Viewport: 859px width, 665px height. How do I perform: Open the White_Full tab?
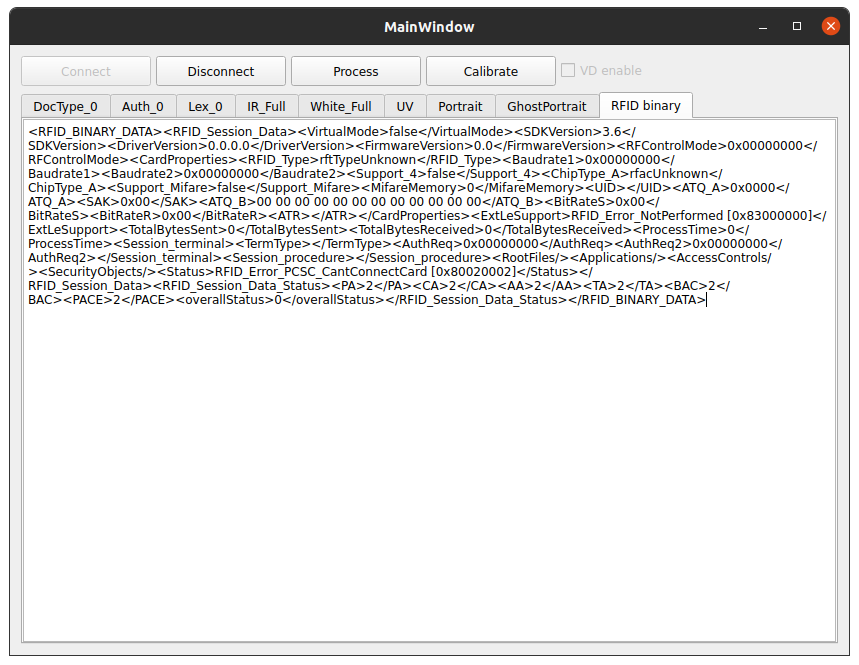click(x=341, y=106)
